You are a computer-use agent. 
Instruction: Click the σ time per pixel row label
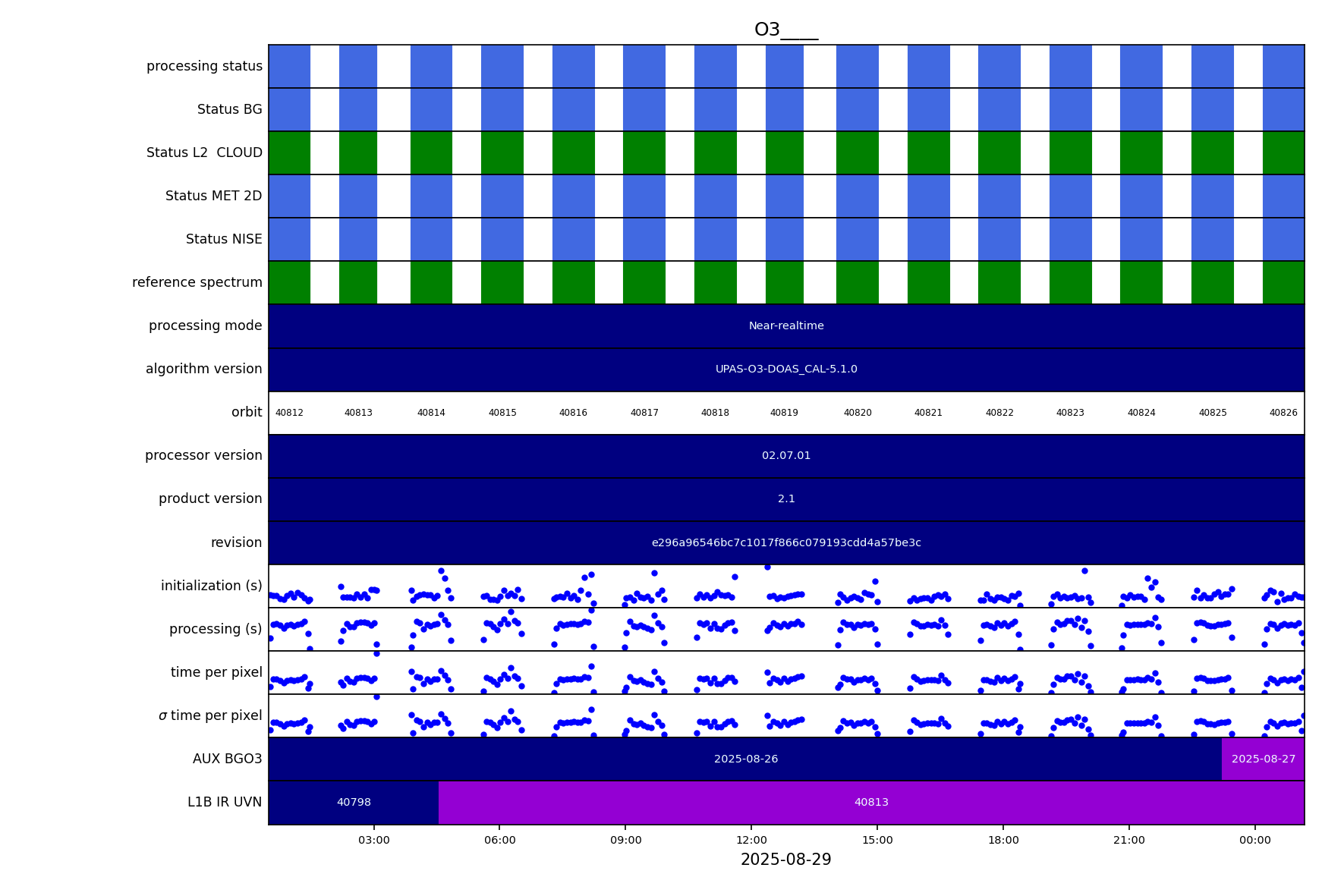pos(210,716)
